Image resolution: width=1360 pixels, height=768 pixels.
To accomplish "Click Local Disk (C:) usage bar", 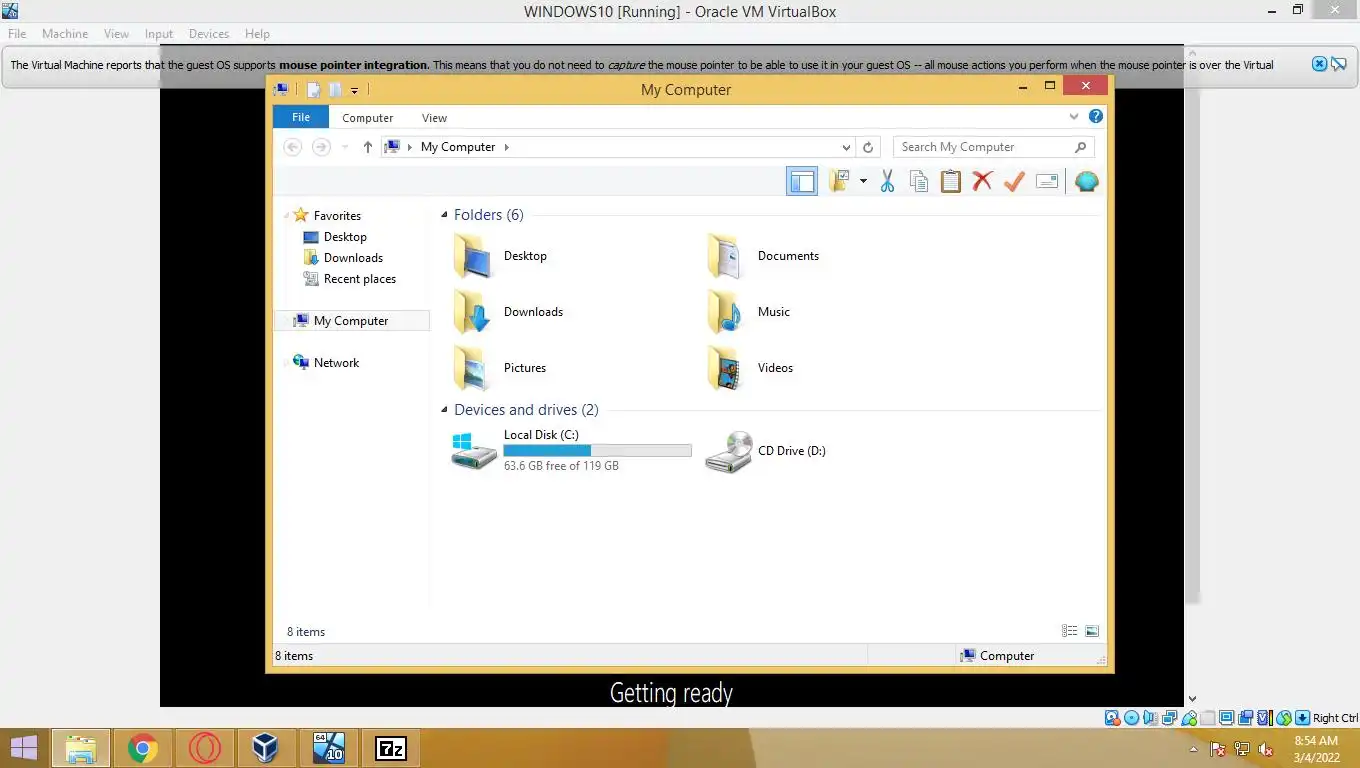I will click(x=597, y=451).
